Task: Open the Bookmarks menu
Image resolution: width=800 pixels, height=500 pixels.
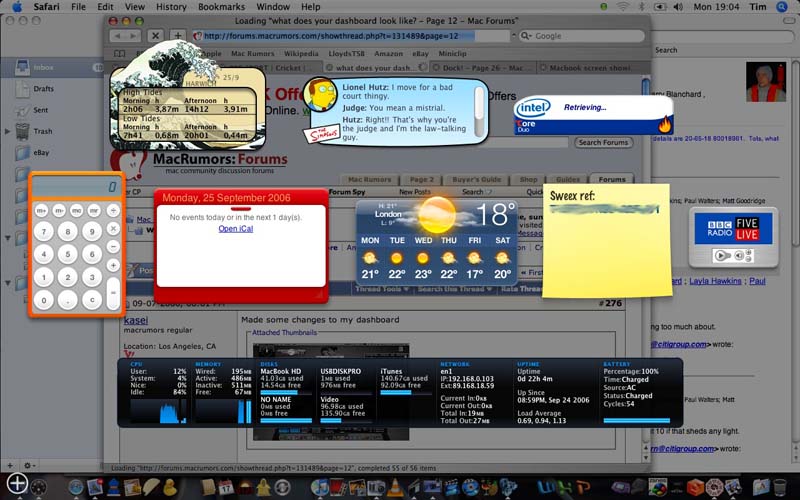Action: [221, 7]
